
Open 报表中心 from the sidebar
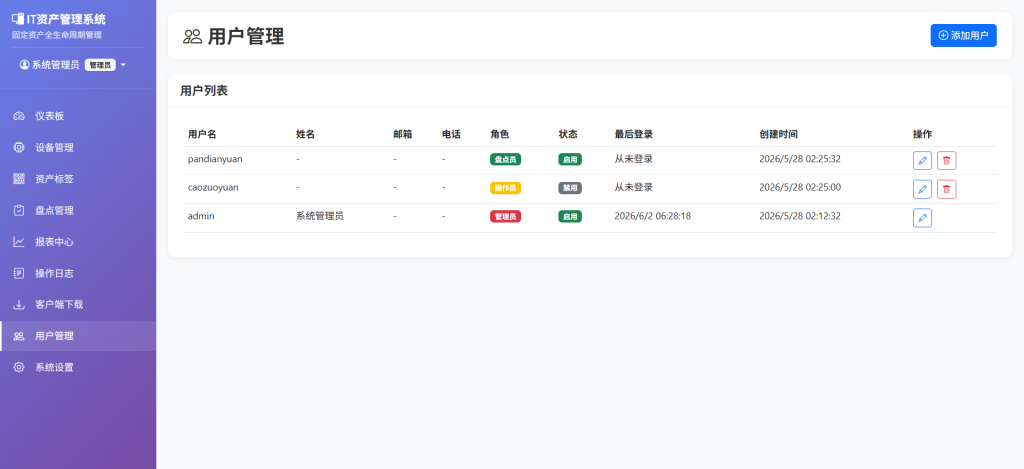click(x=78, y=242)
